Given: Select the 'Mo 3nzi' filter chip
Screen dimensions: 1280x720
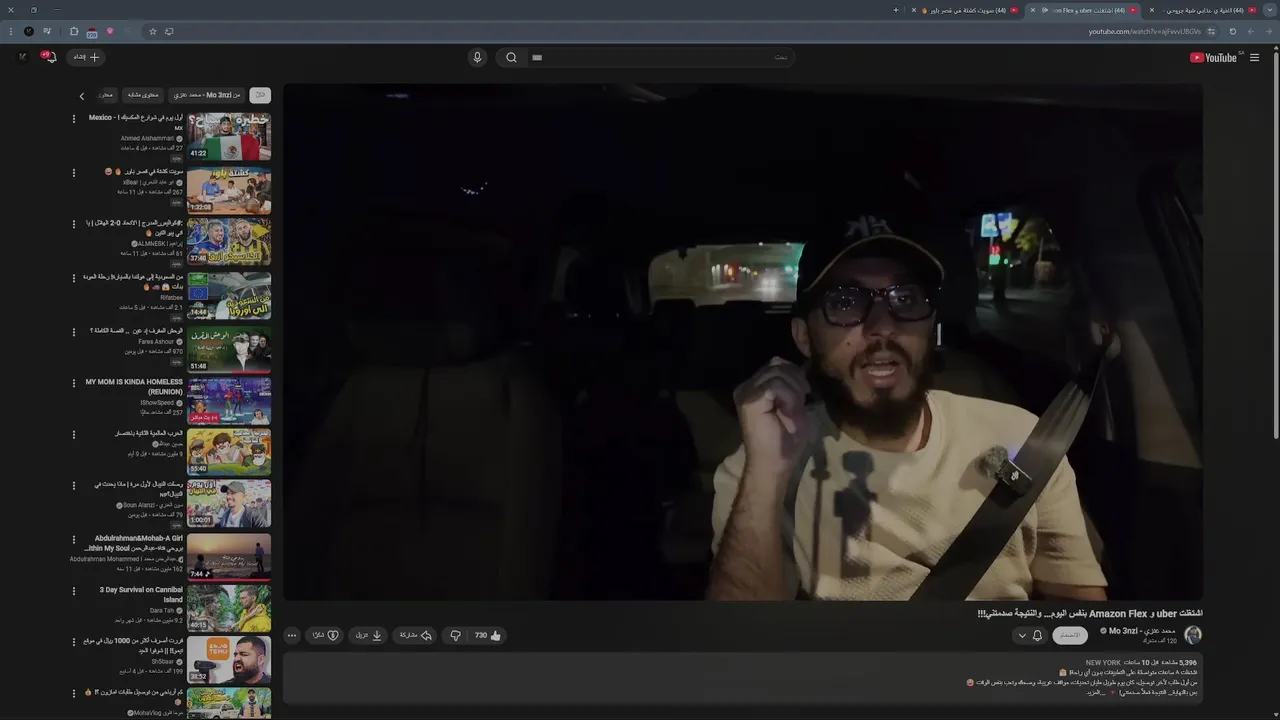Looking at the screenshot, I should click(x=207, y=95).
